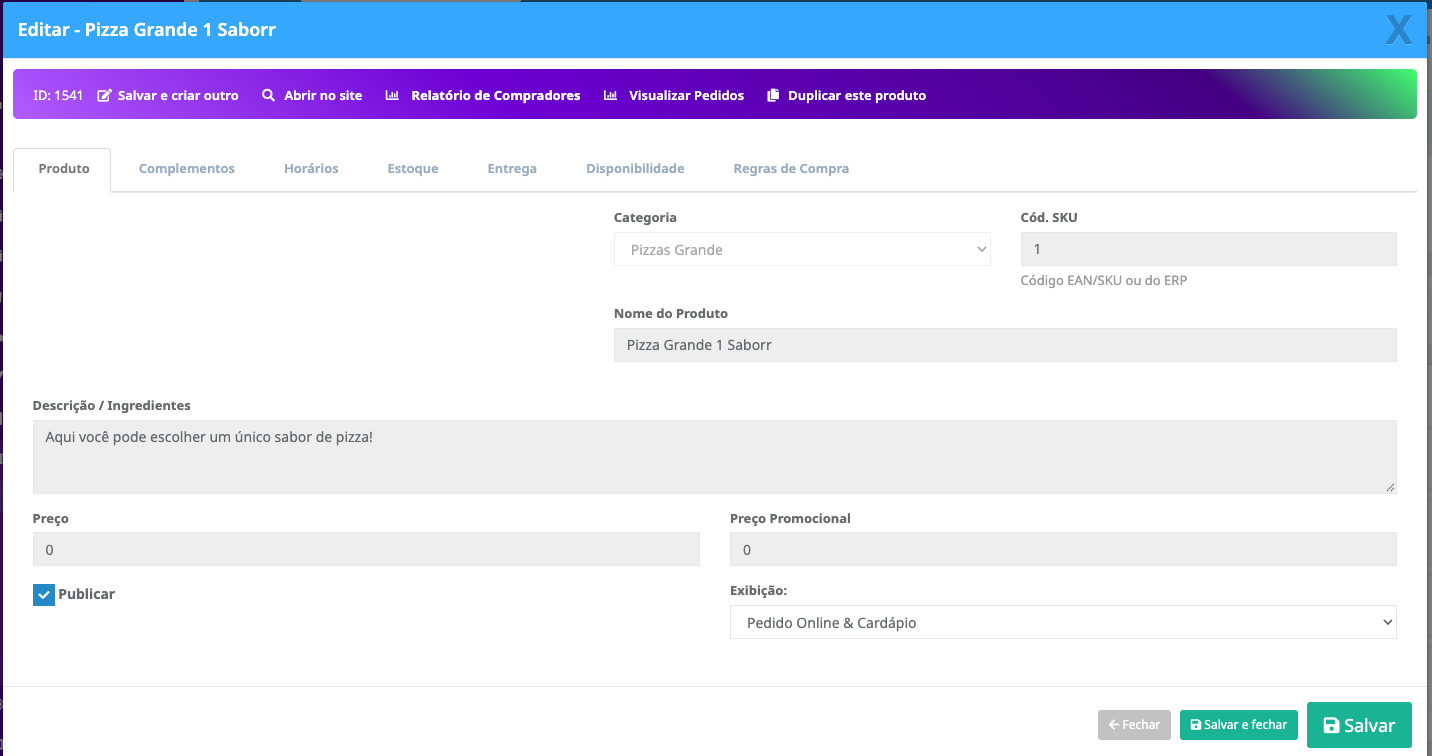Expand the Exibição dropdown
Screen dimensions: 1432x756
tap(1063, 622)
